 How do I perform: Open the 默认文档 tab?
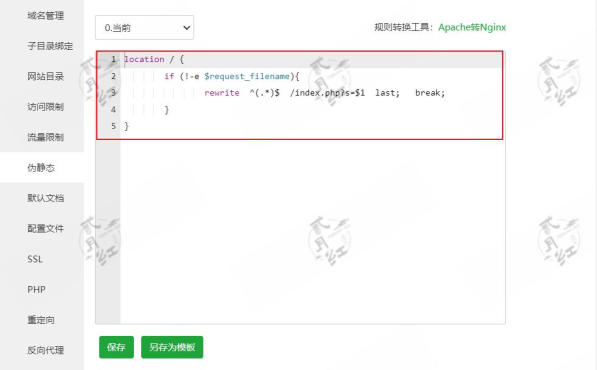(45, 198)
